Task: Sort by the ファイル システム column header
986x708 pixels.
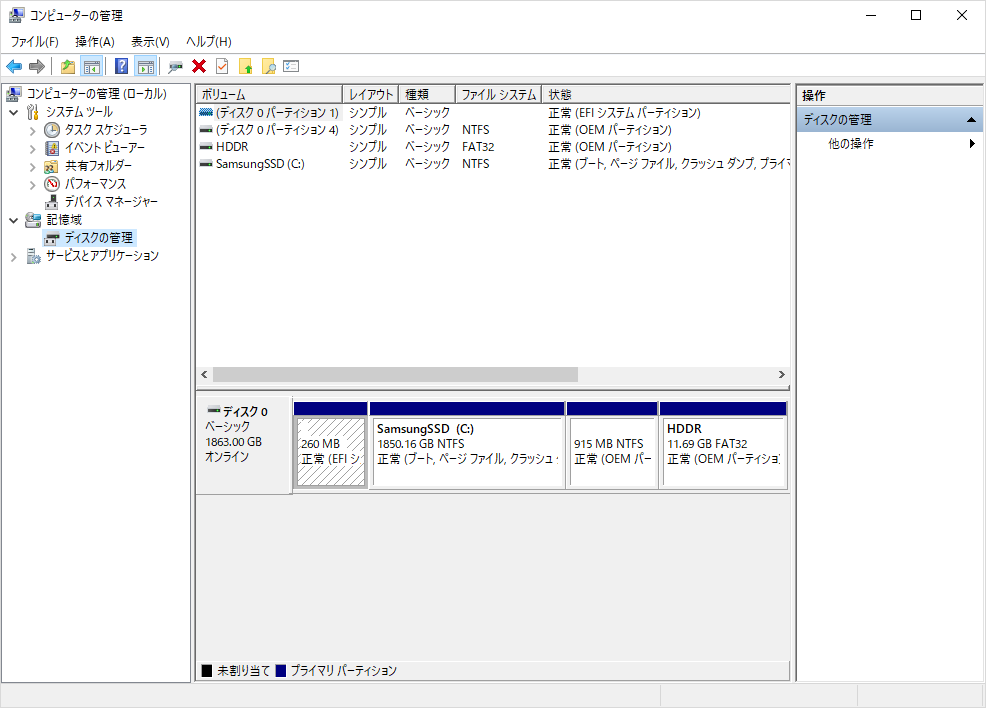Action: pyautogui.click(x=498, y=94)
